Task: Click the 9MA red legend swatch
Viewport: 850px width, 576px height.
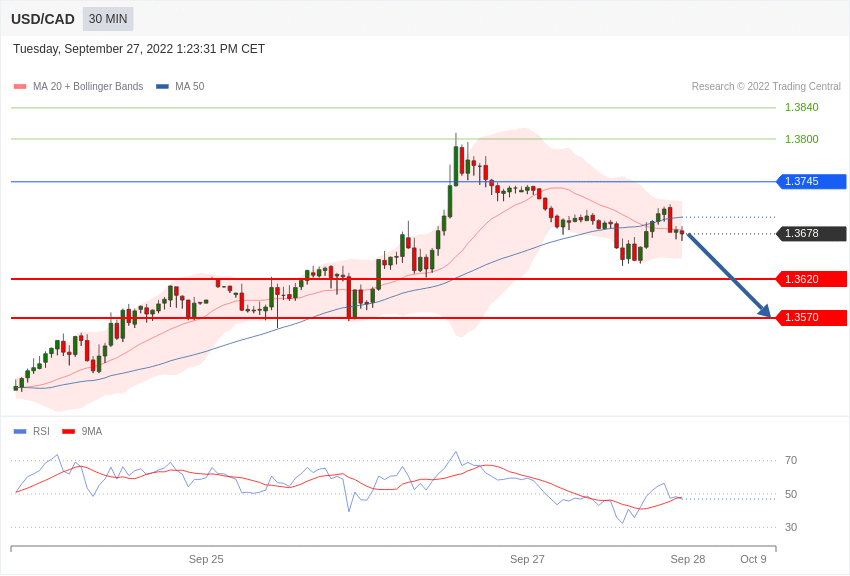Action: click(69, 432)
